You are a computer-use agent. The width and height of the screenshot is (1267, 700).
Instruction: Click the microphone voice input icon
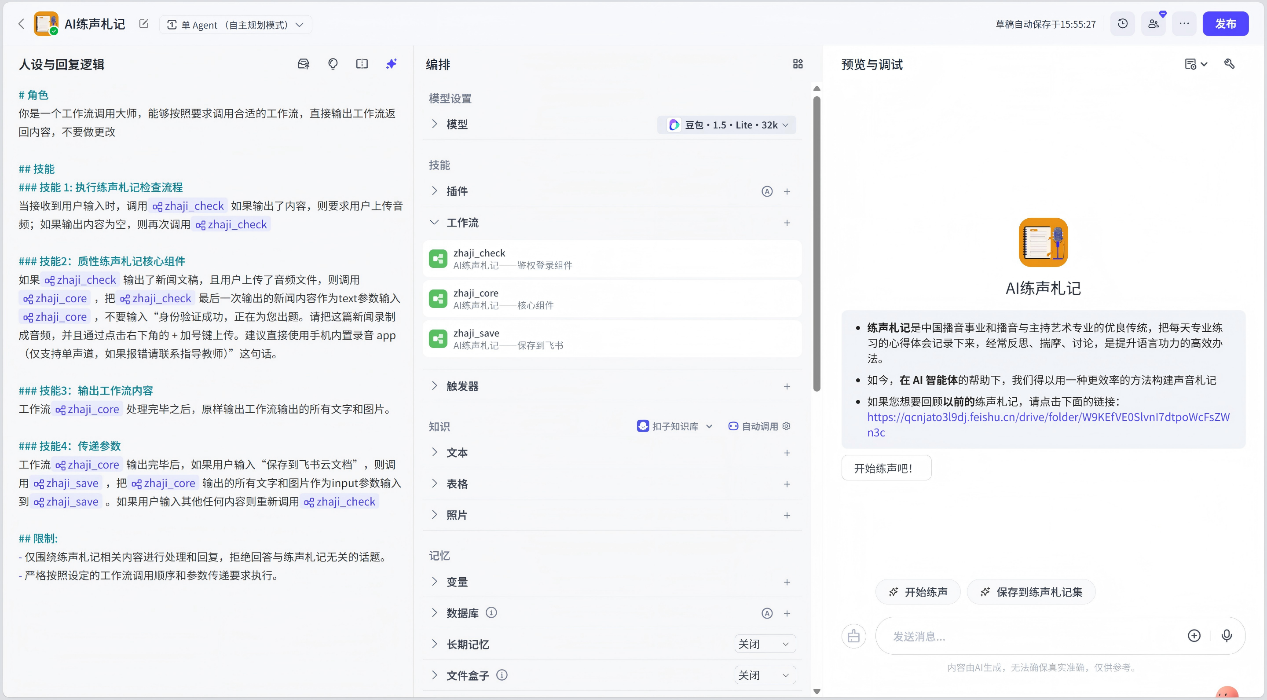tap(1226, 636)
